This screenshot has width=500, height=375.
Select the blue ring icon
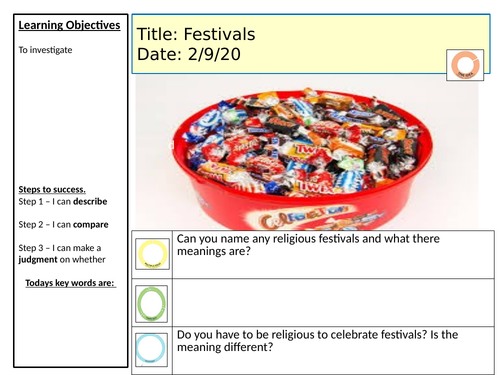pos(151,349)
